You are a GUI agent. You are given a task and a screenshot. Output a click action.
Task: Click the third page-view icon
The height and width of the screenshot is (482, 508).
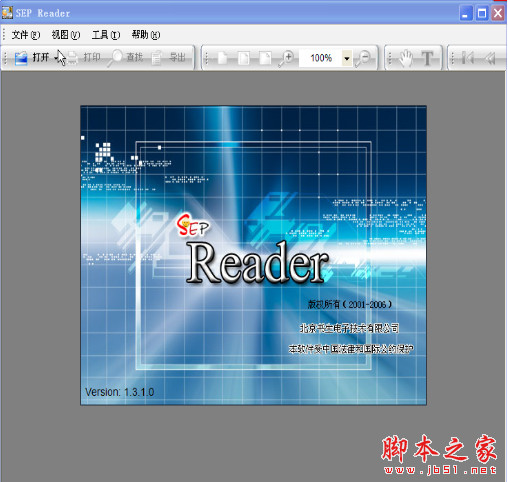point(265,58)
